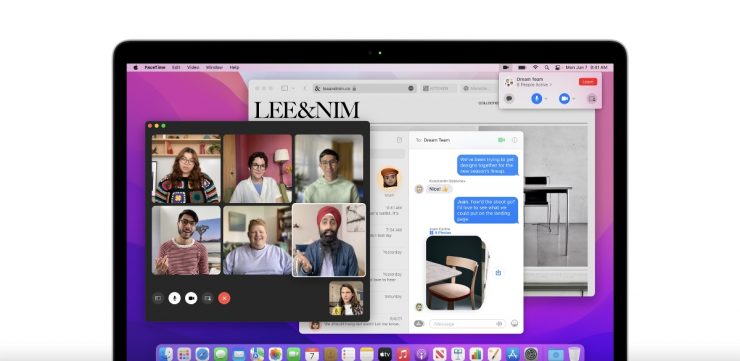Viewport: 740px width, 361px height.
Task: Click more options icon in Safari address bar
Action: pos(411,88)
